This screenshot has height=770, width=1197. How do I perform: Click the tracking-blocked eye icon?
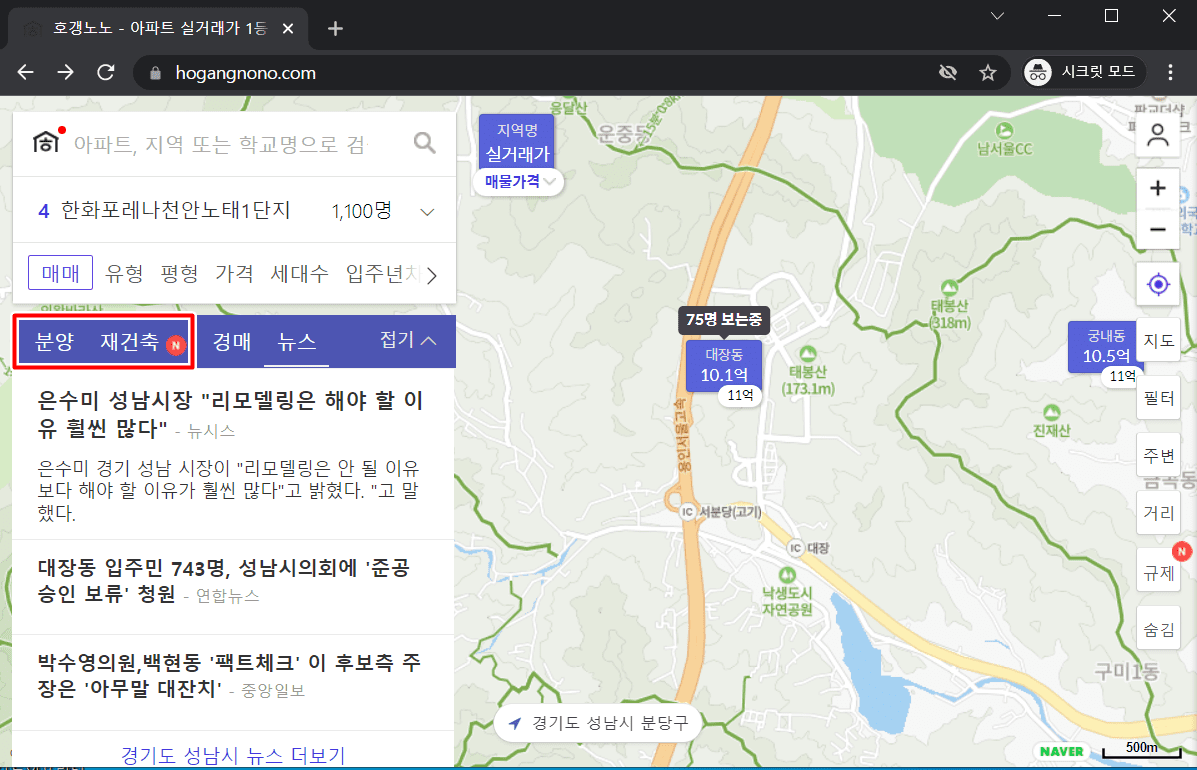(x=947, y=72)
